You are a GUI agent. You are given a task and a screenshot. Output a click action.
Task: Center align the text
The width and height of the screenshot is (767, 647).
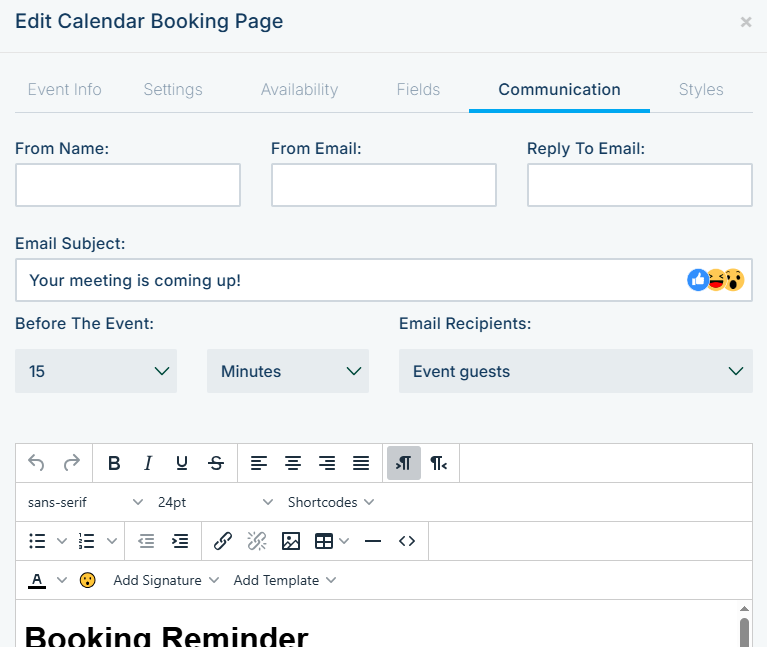click(293, 463)
